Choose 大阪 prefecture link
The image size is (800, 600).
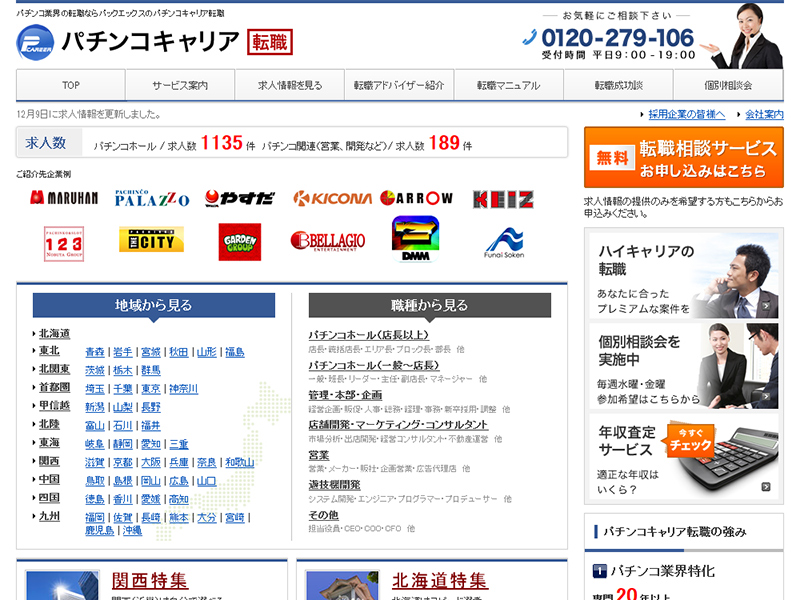click(x=151, y=462)
